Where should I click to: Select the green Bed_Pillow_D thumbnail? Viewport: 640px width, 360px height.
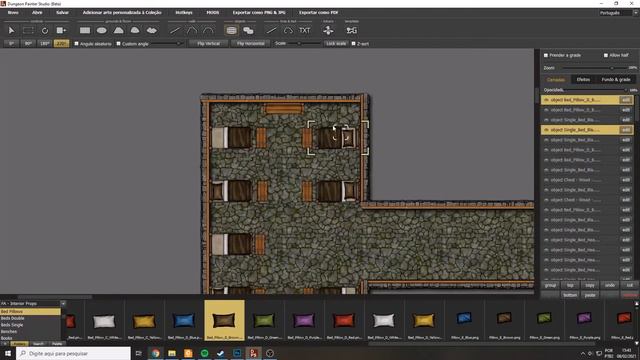pos(264,321)
